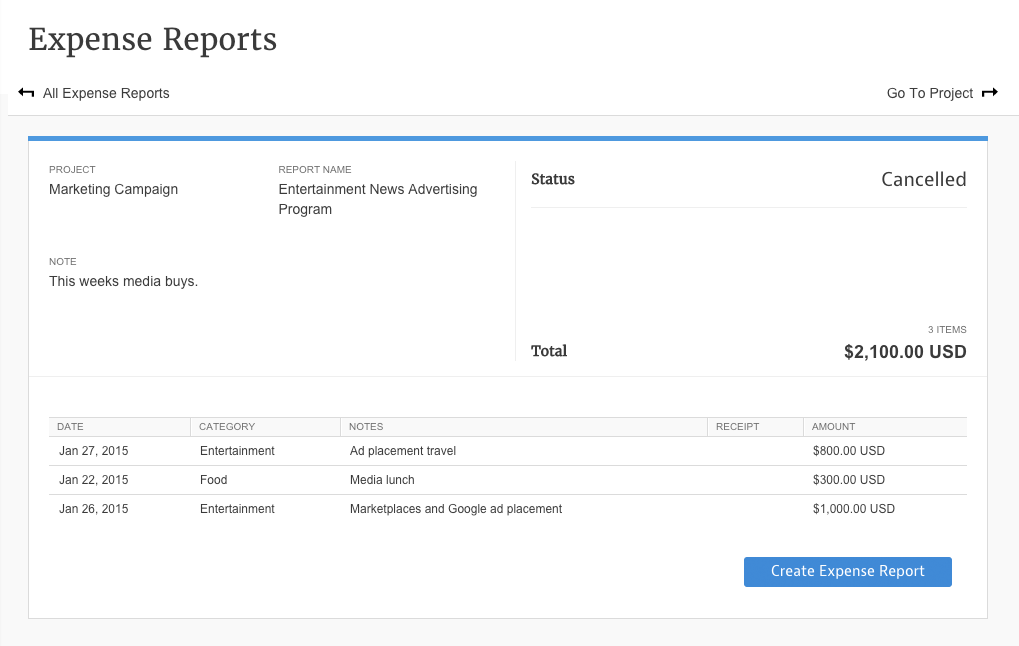Click the Notes column header
The width and height of the screenshot is (1019, 646).
click(x=366, y=427)
